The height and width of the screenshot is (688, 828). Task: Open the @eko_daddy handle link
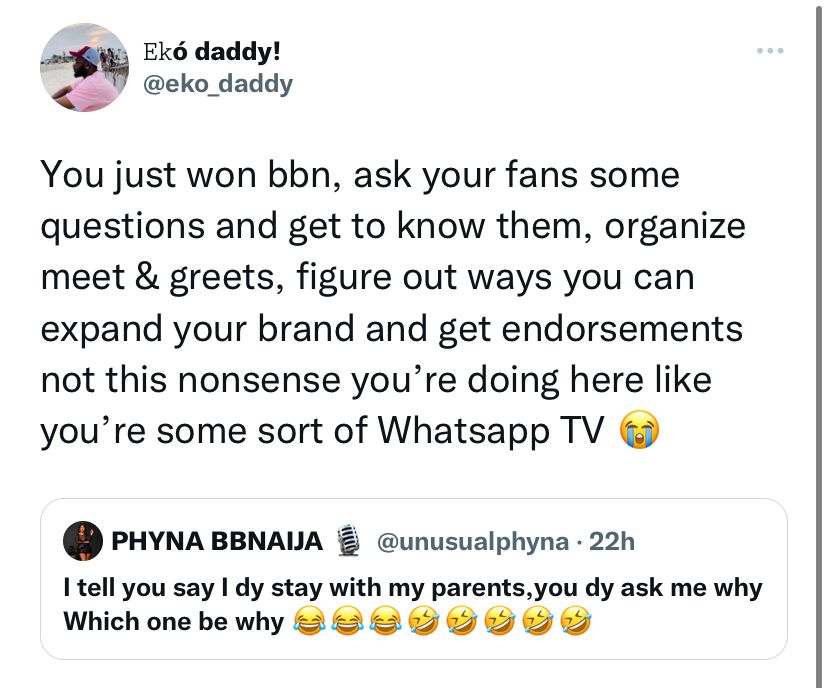click(x=218, y=84)
